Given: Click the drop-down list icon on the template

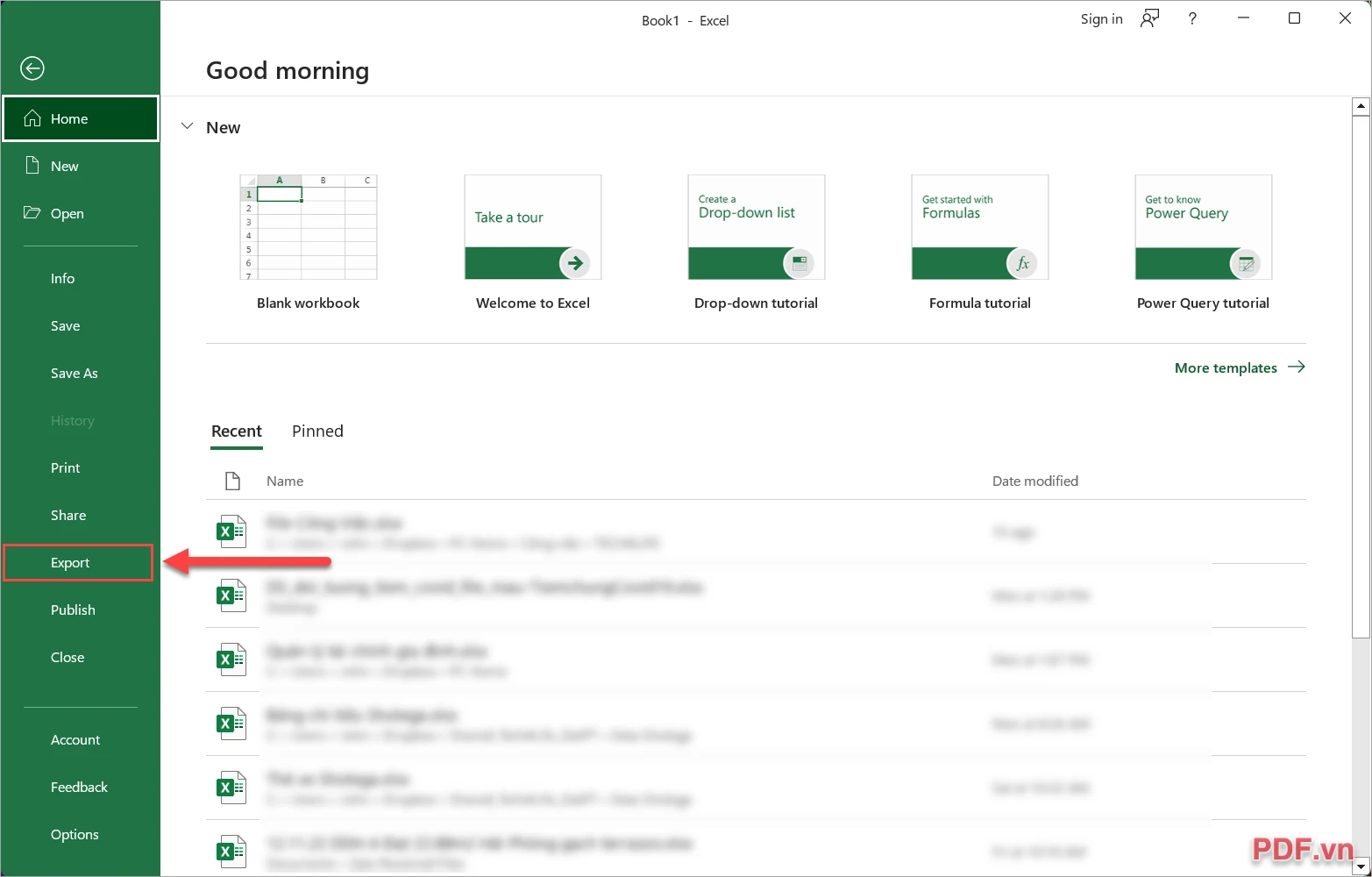Looking at the screenshot, I should click(799, 263).
